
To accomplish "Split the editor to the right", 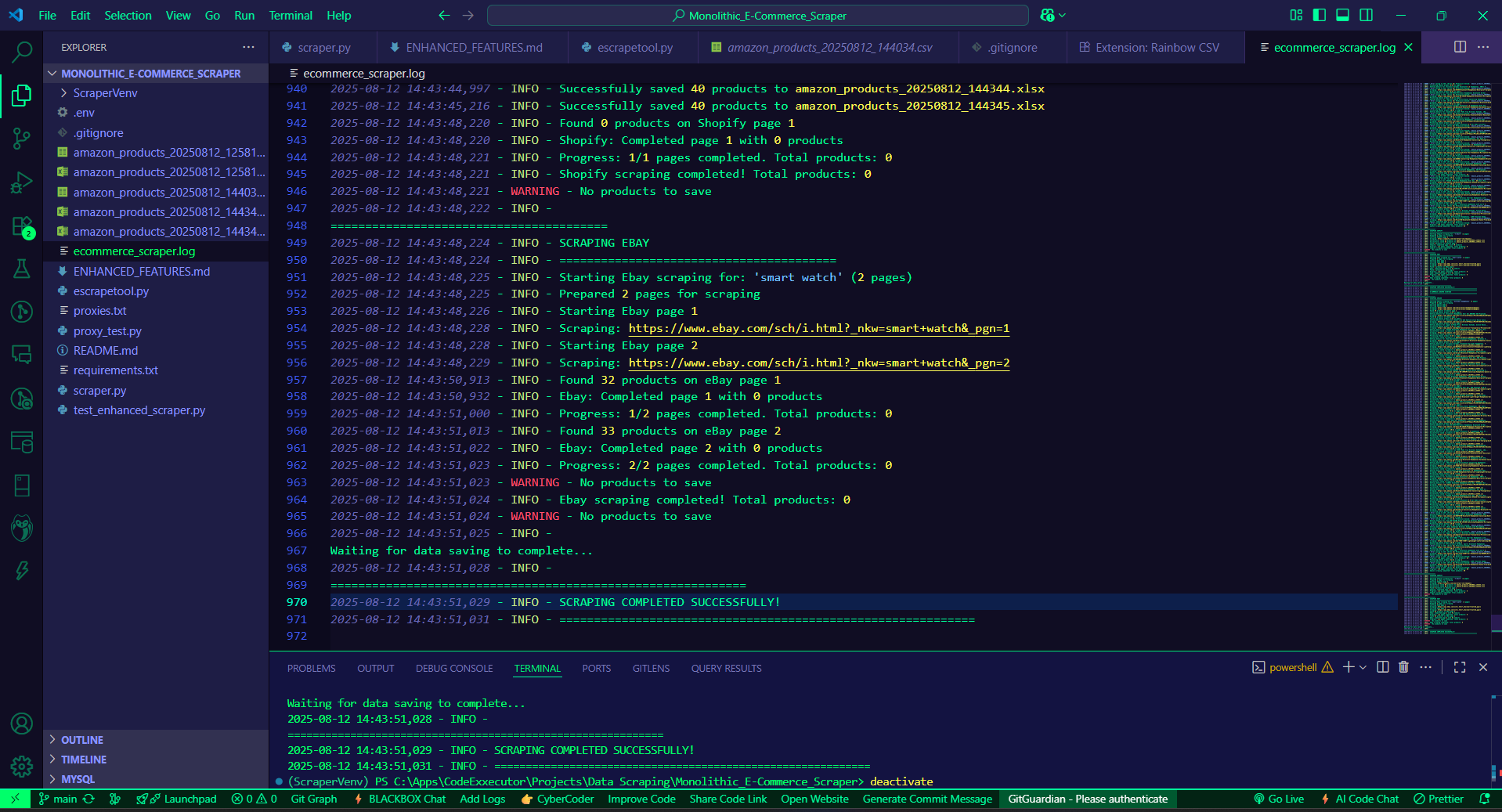I will pyautogui.click(x=1460, y=47).
